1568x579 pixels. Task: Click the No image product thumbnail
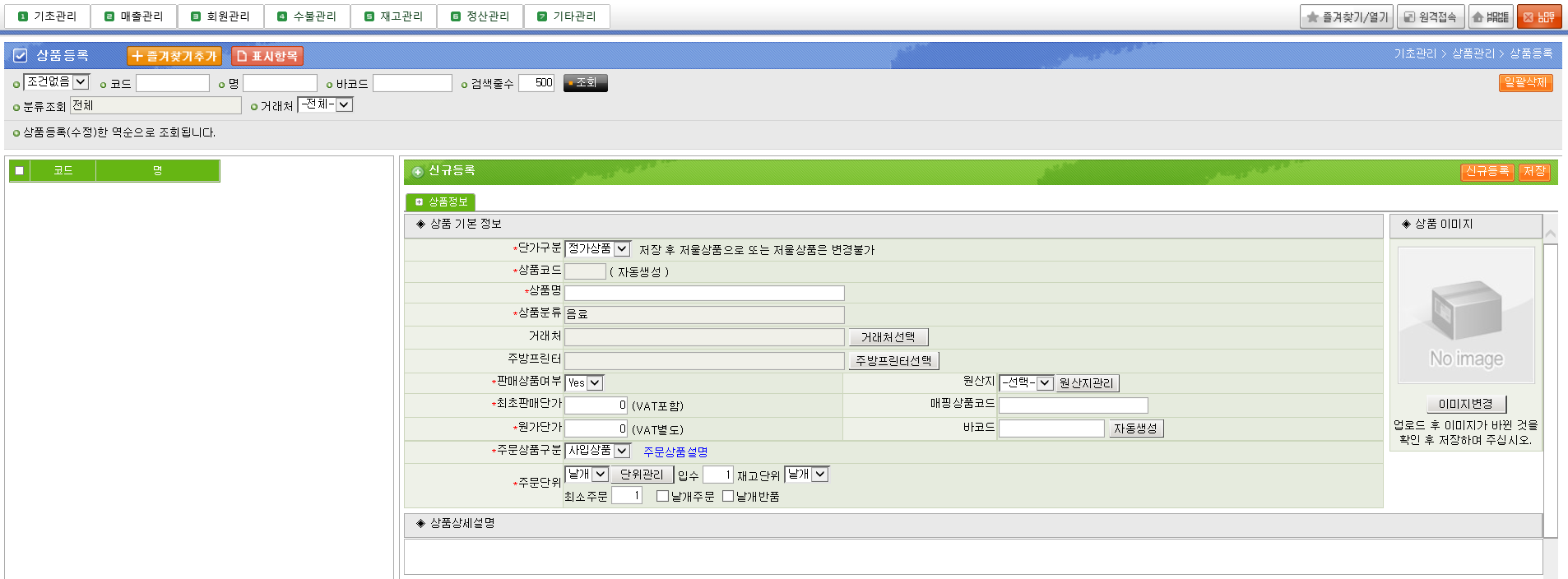pos(1465,315)
